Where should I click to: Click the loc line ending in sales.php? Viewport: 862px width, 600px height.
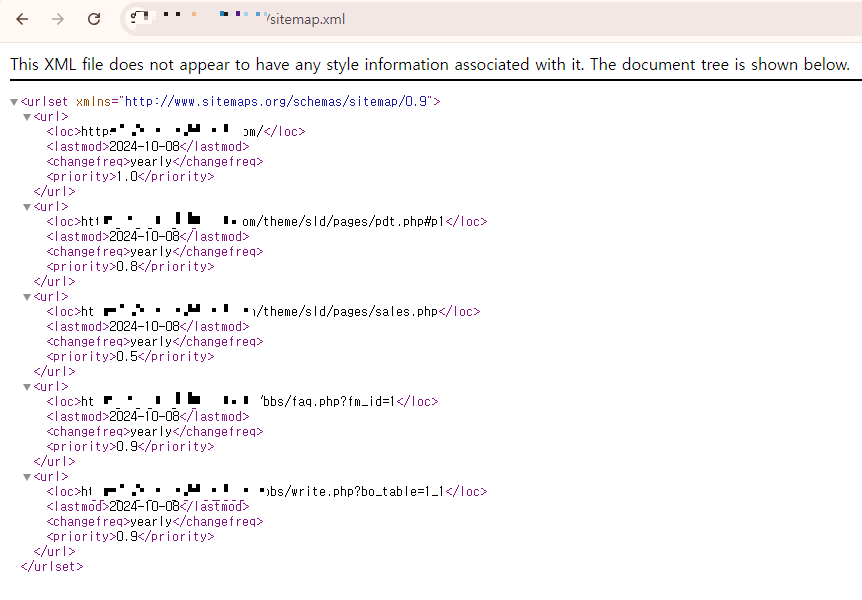tap(263, 312)
